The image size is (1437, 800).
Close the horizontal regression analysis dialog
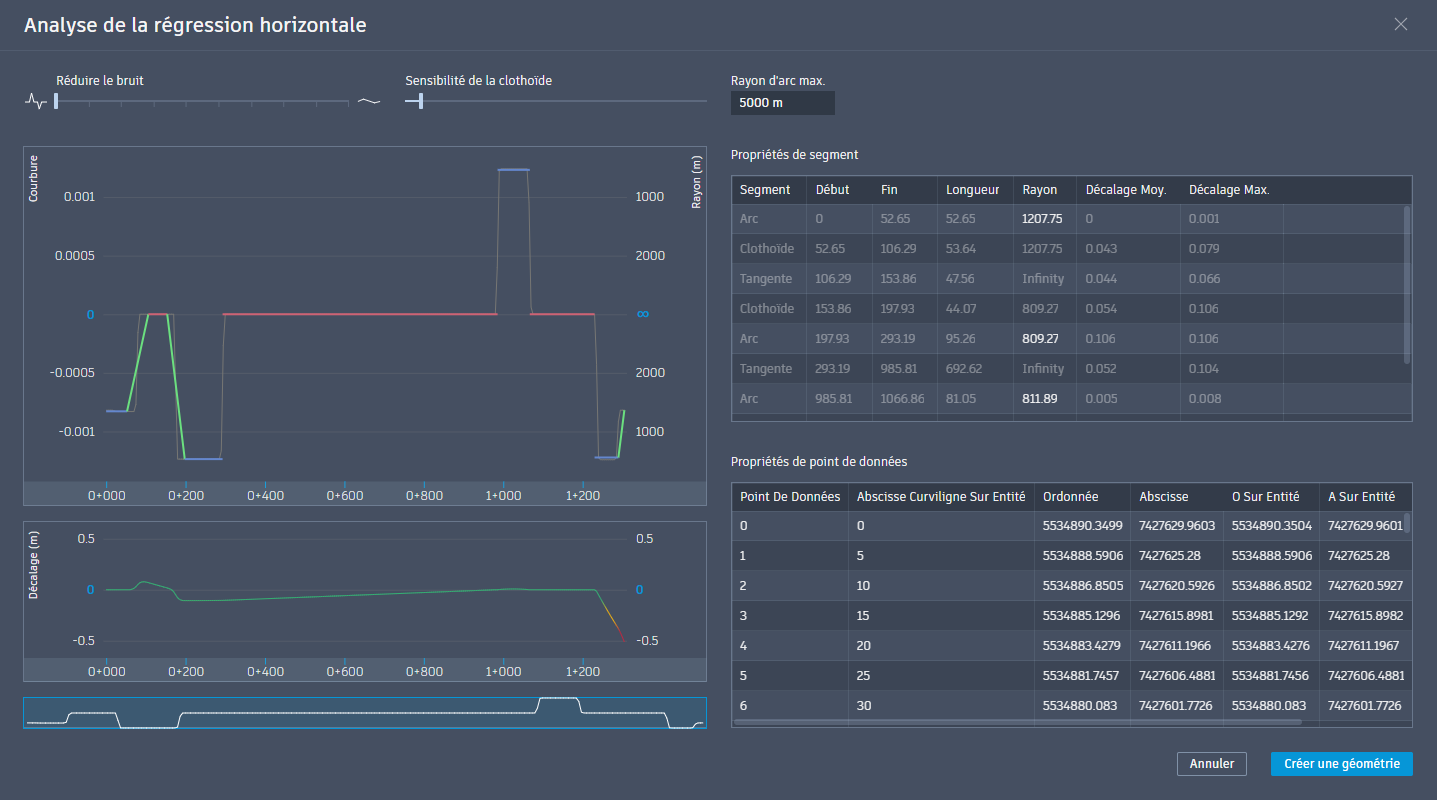1400,25
